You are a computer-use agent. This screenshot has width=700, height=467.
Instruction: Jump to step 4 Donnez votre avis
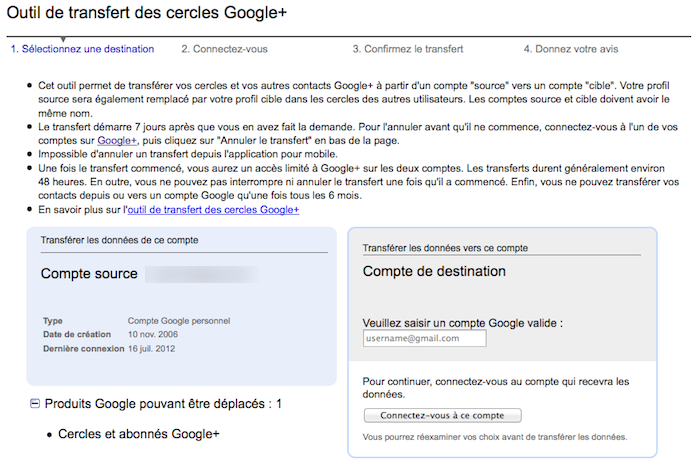pyautogui.click(x=570, y=49)
